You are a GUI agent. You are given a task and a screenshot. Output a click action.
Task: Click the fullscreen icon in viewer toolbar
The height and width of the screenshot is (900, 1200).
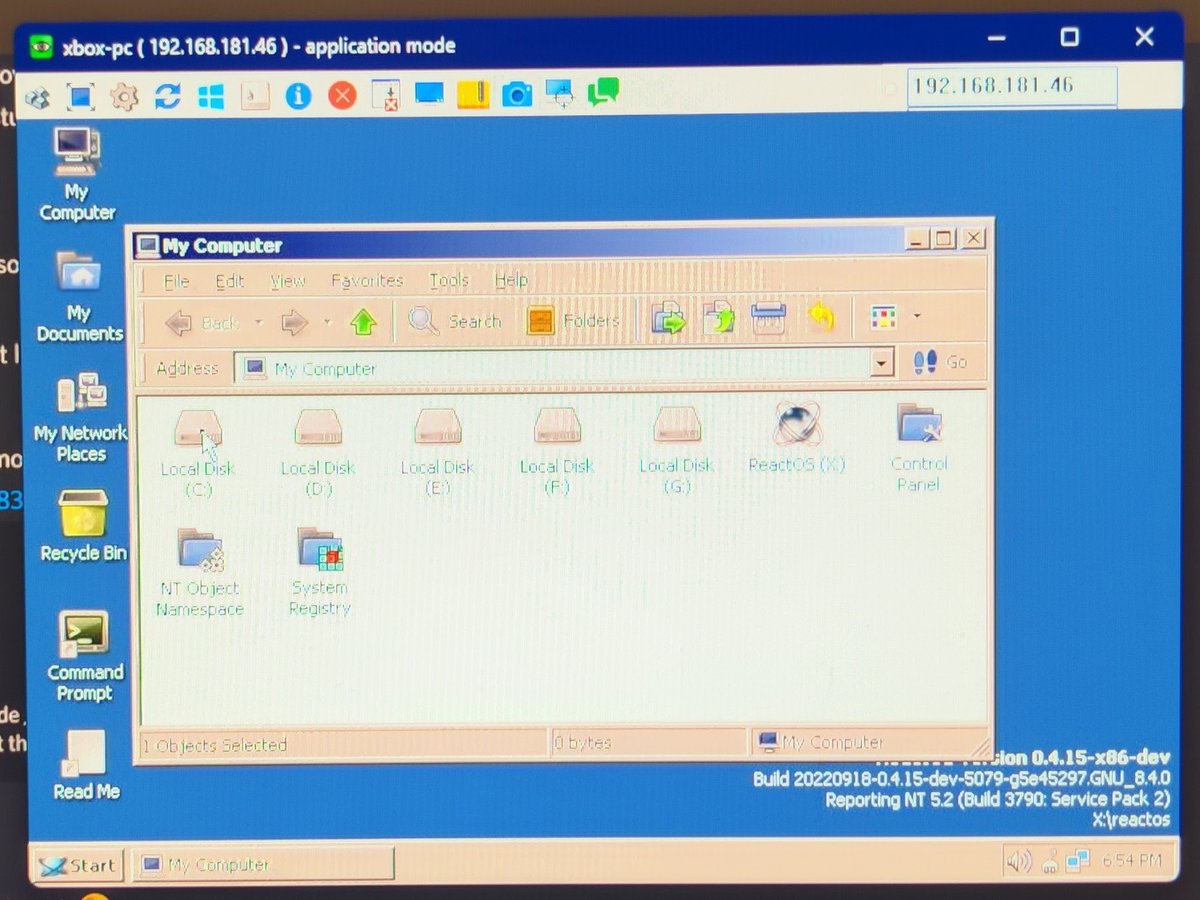(x=81, y=97)
